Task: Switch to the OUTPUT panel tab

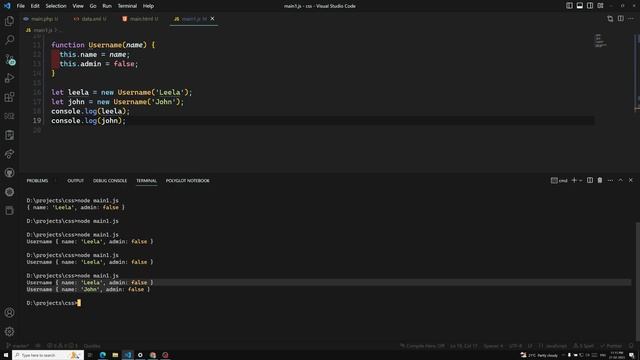Action: pyautogui.click(x=76, y=180)
